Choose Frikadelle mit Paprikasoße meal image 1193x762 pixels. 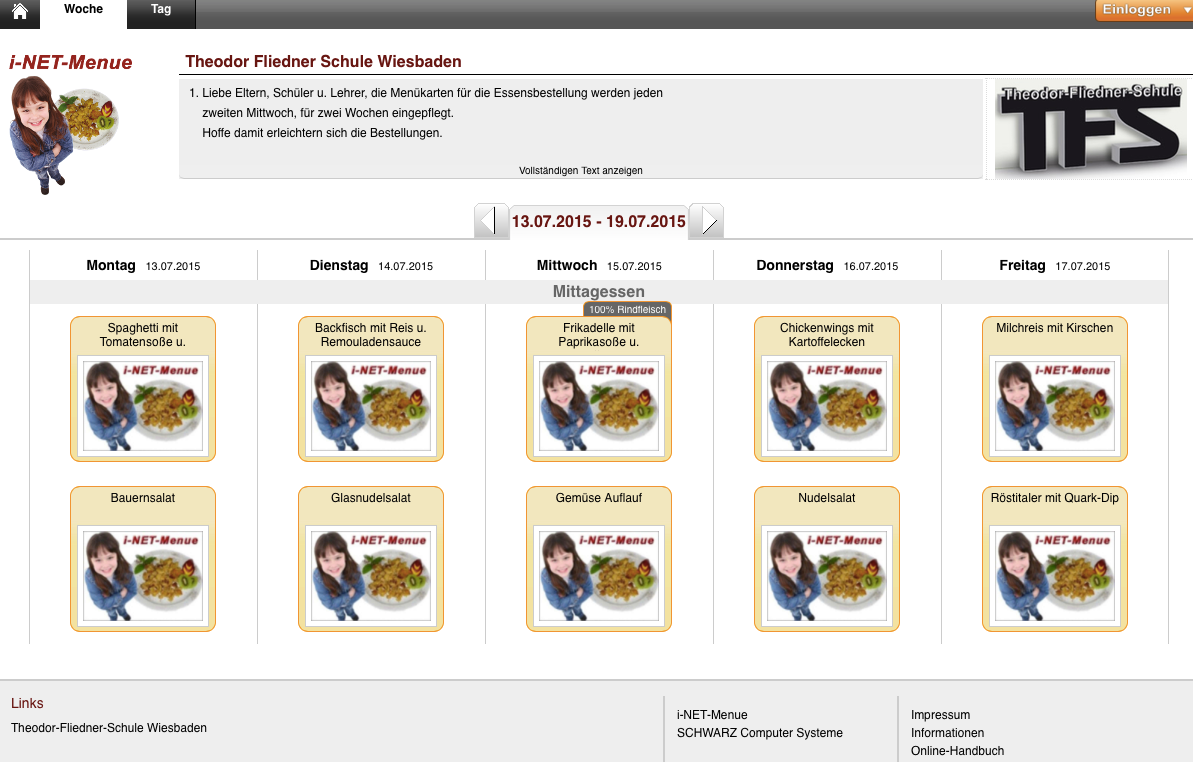coord(599,405)
